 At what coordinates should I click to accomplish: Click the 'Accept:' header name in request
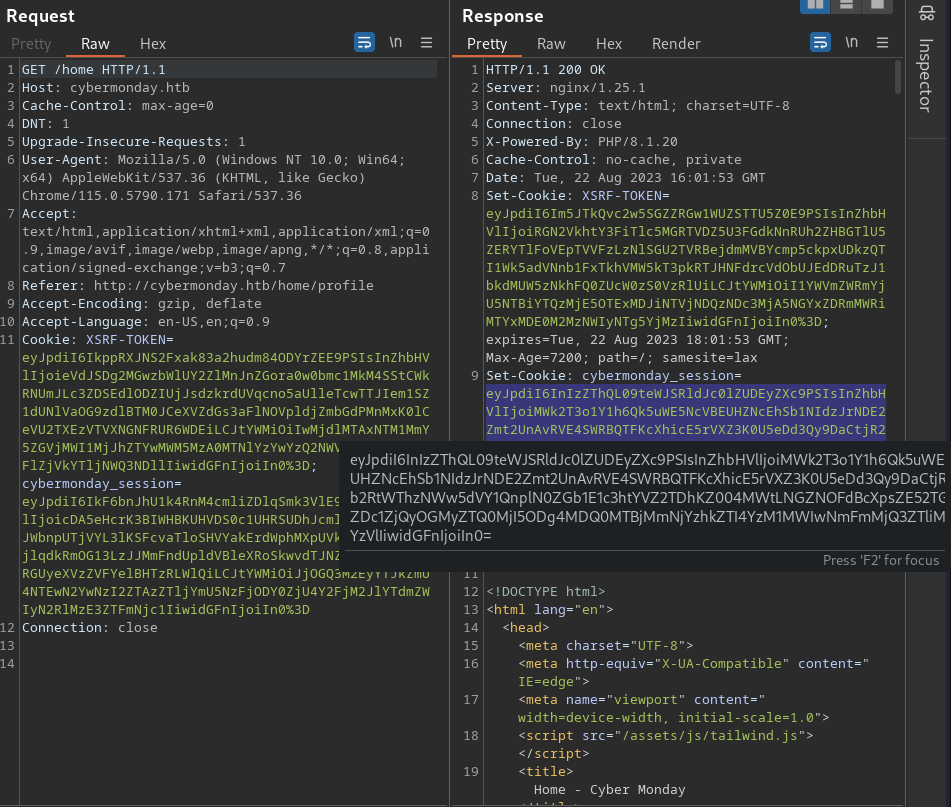49,214
